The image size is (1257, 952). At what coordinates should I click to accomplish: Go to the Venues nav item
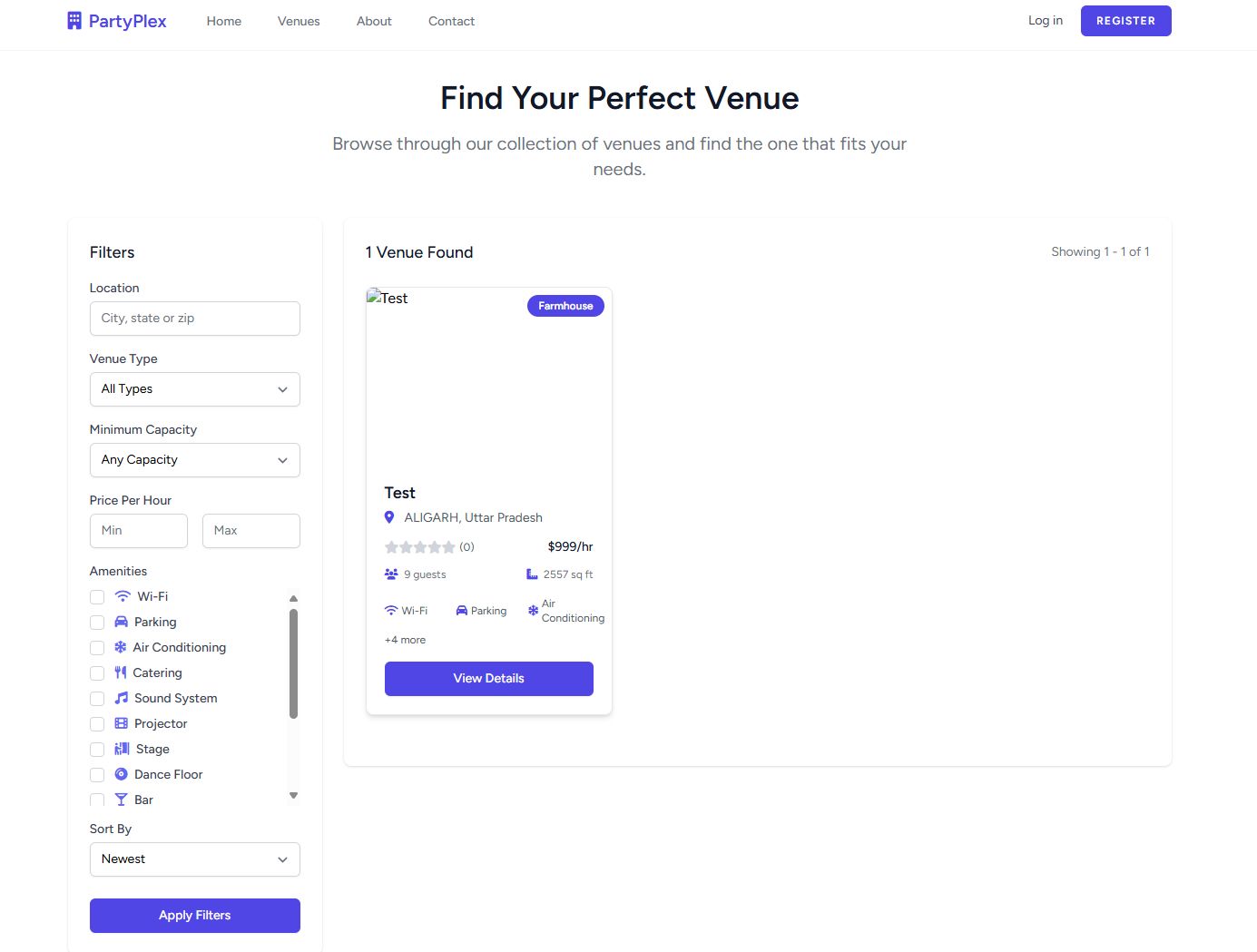click(299, 21)
